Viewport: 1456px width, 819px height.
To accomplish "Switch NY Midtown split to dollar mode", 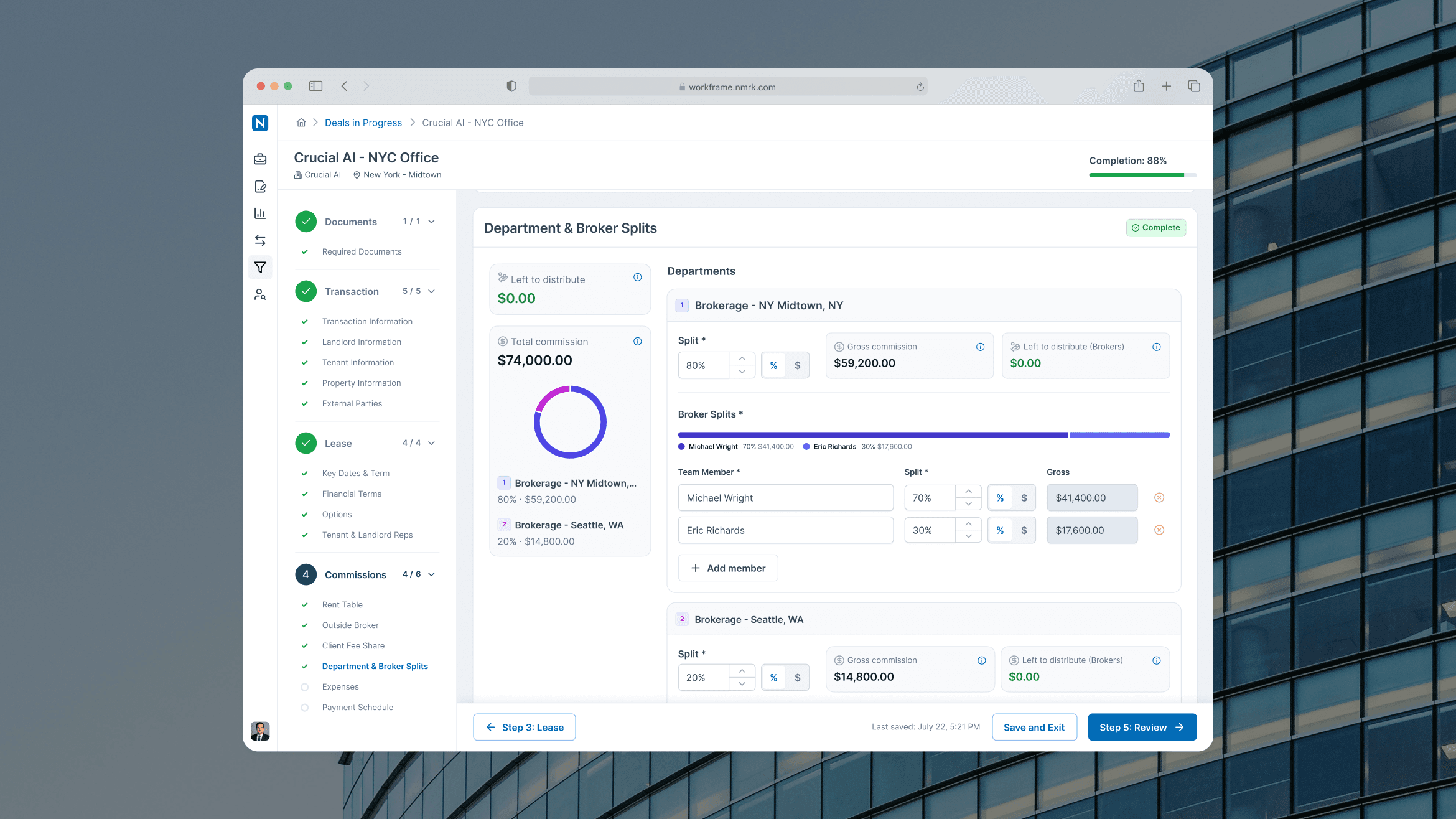I will [798, 365].
